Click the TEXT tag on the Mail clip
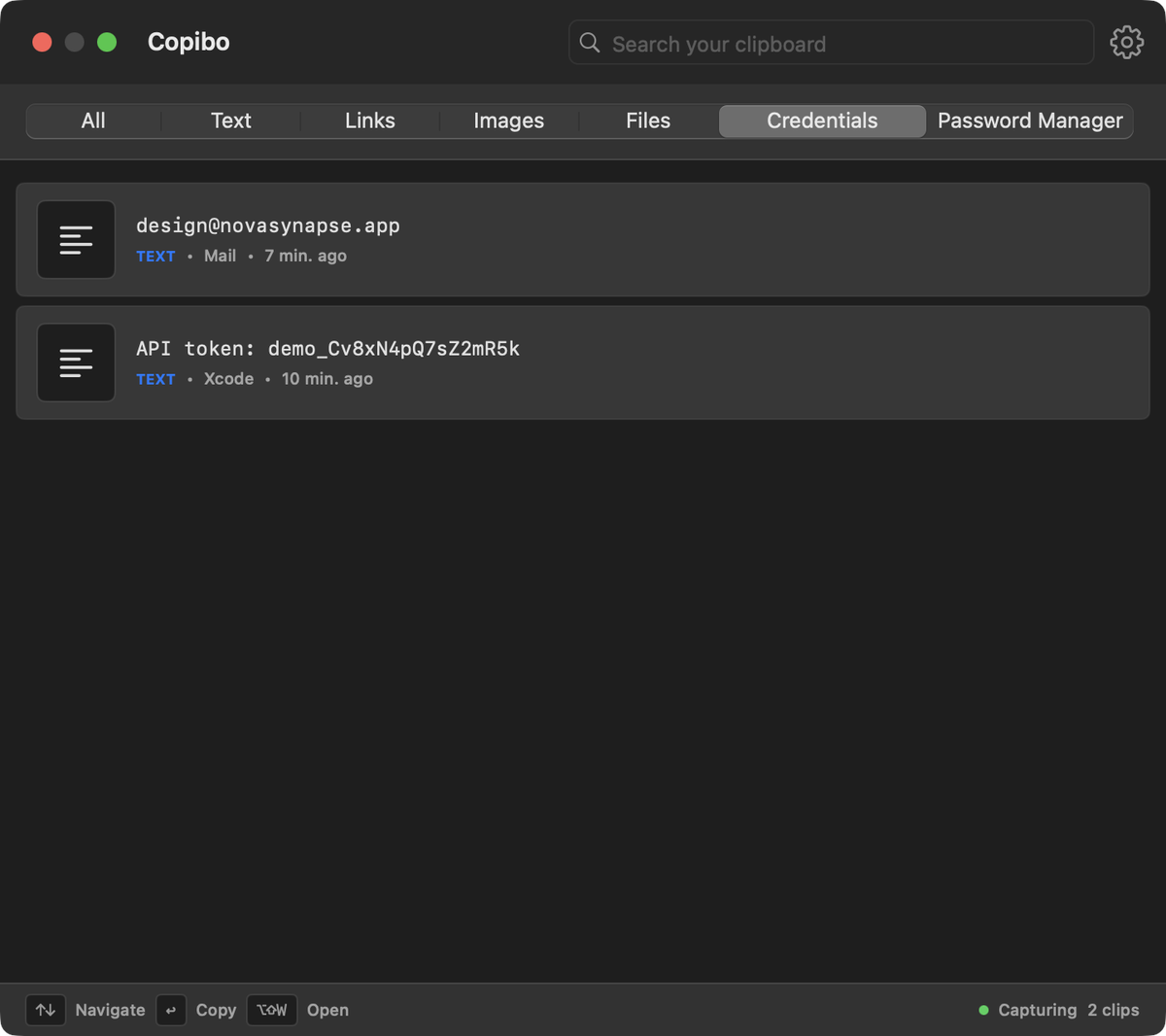Screen dimensions: 1166x1036 point(155,257)
